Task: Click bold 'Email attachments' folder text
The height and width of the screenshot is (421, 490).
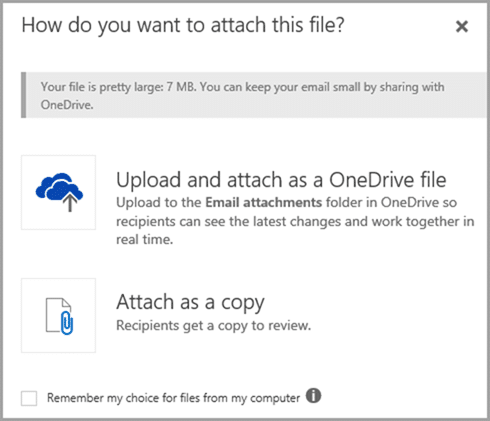Action: [263, 202]
